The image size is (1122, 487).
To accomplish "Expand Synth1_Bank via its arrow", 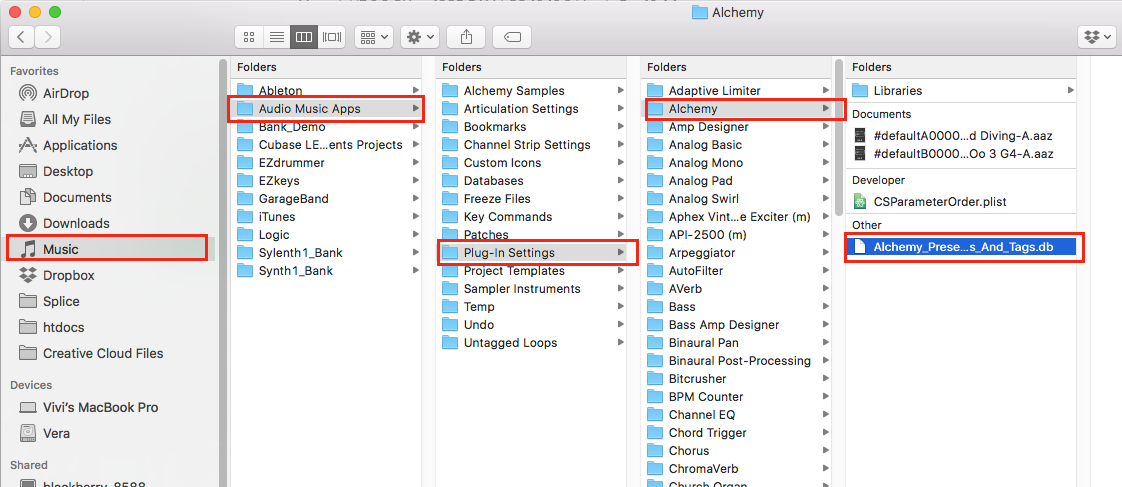I will (416, 270).
